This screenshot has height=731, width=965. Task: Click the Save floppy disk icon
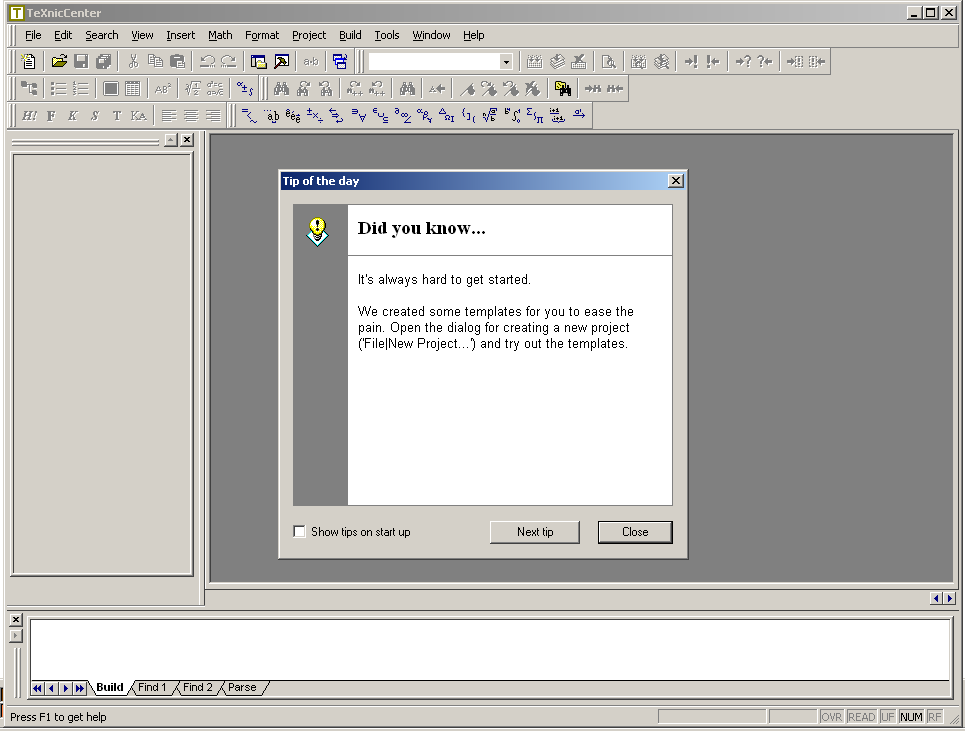pos(81,61)
